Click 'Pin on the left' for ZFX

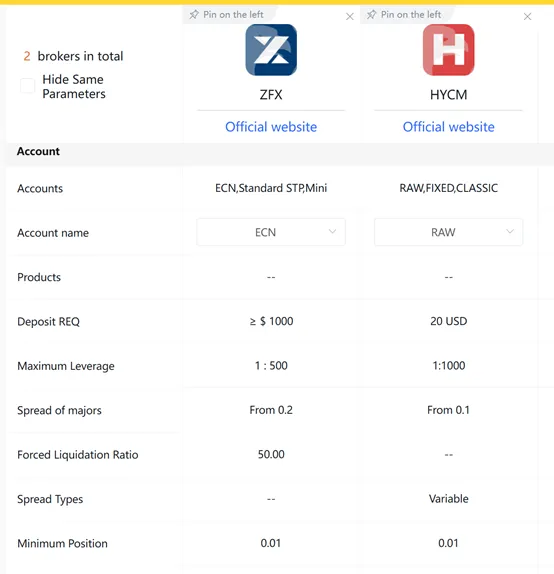(233, 15)
